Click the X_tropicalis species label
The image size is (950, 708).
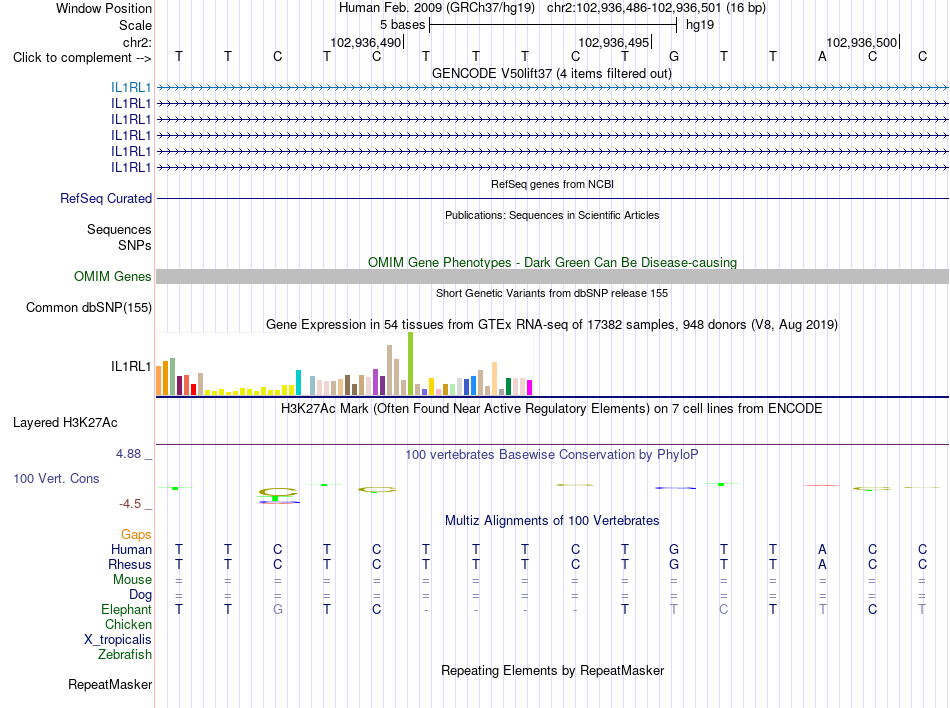118,640
